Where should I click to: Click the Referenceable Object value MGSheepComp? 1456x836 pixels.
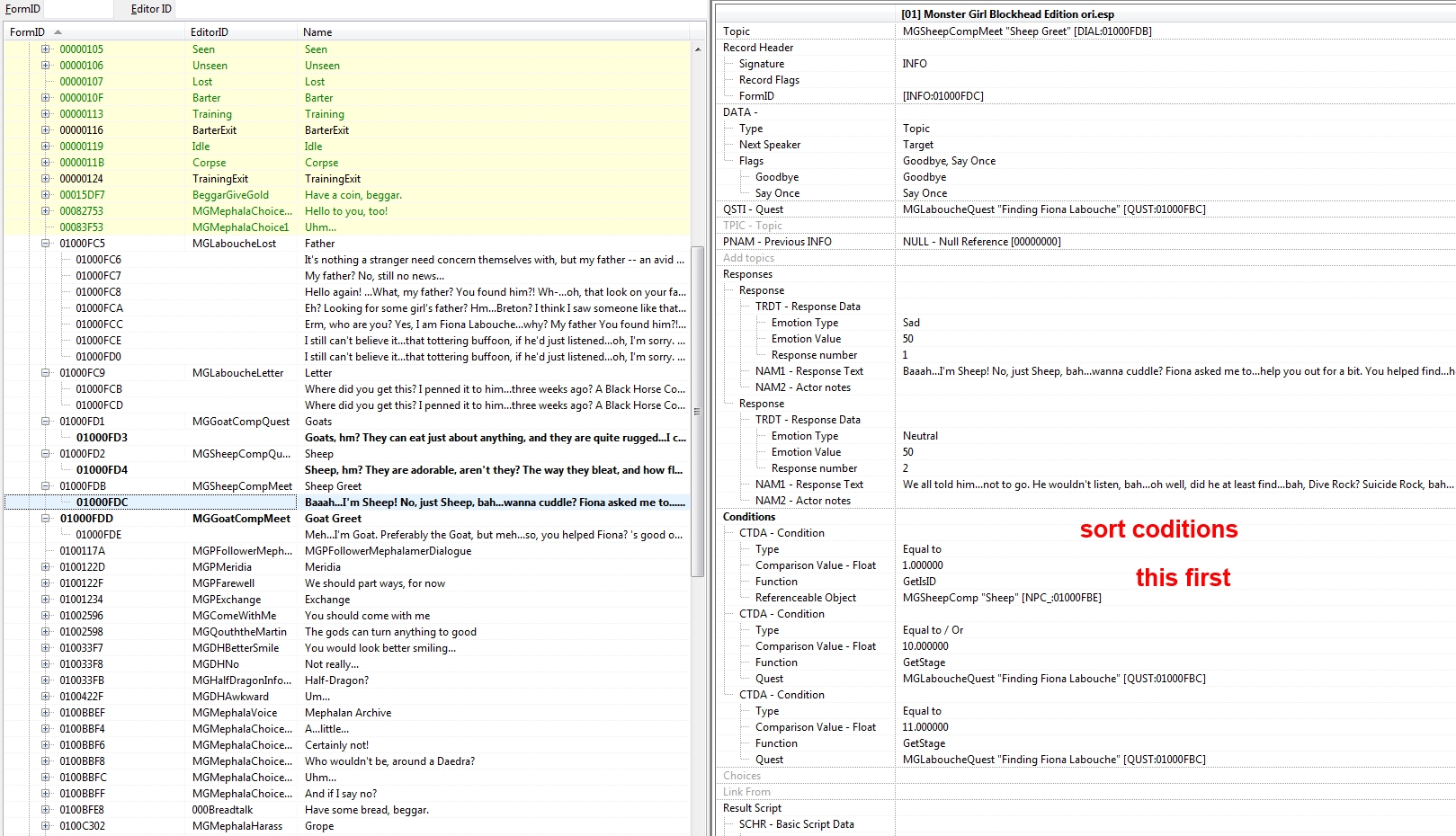(1002, 598)
